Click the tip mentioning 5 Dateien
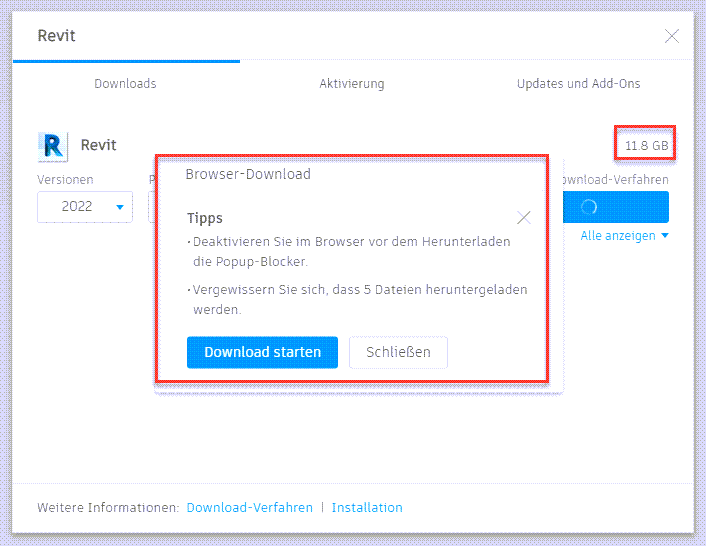 [358, 299]
